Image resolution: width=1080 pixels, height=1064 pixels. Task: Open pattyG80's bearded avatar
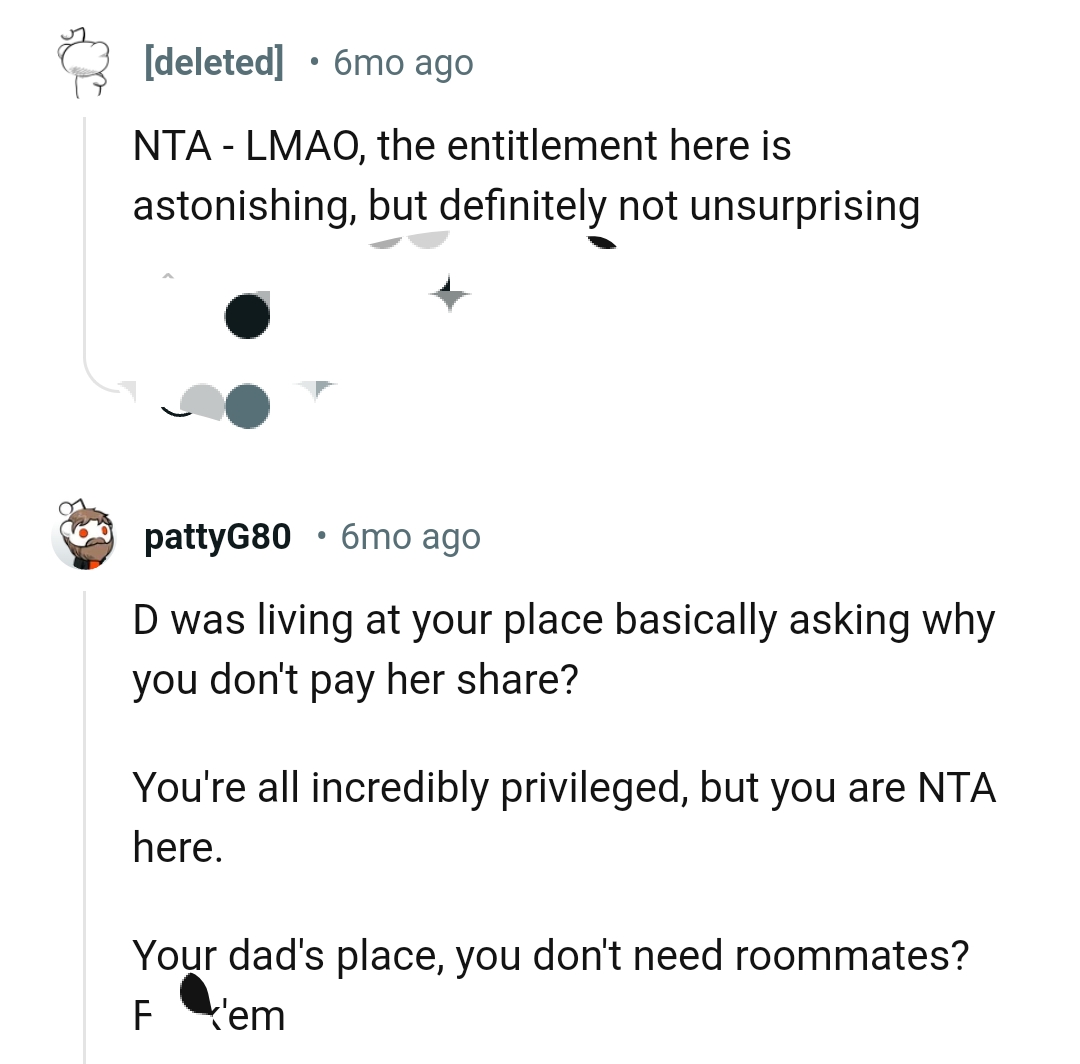82,538
